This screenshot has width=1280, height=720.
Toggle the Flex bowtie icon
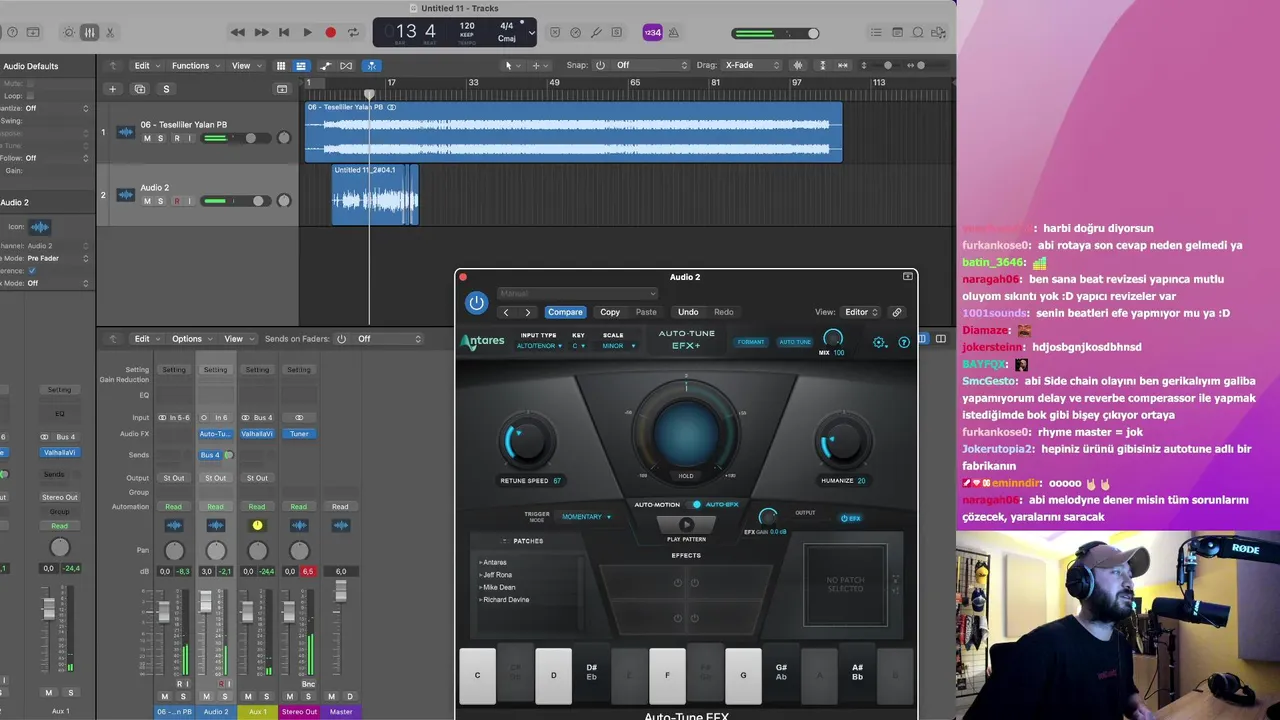point(346,66)
